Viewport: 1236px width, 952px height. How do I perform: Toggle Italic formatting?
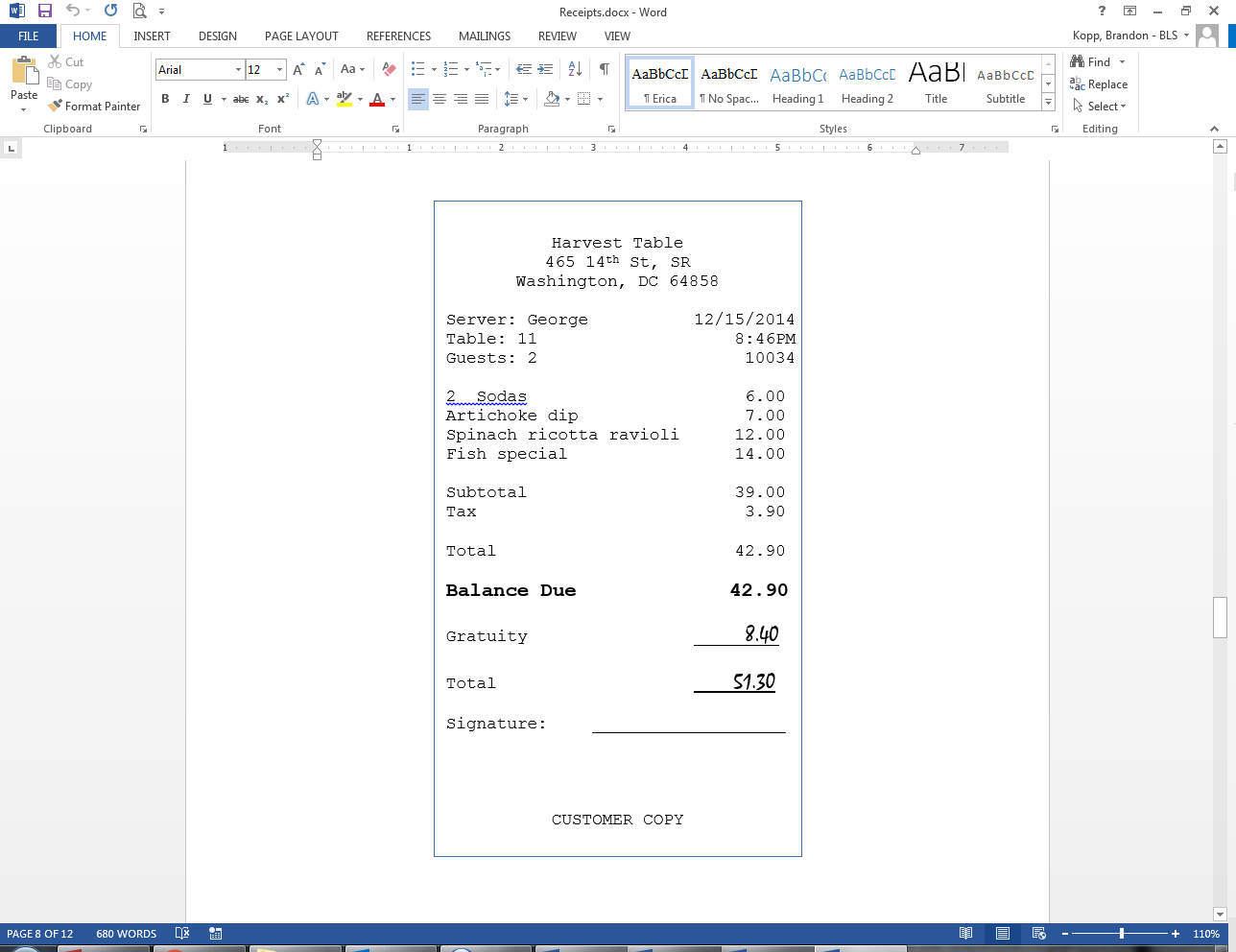[186, 99]
